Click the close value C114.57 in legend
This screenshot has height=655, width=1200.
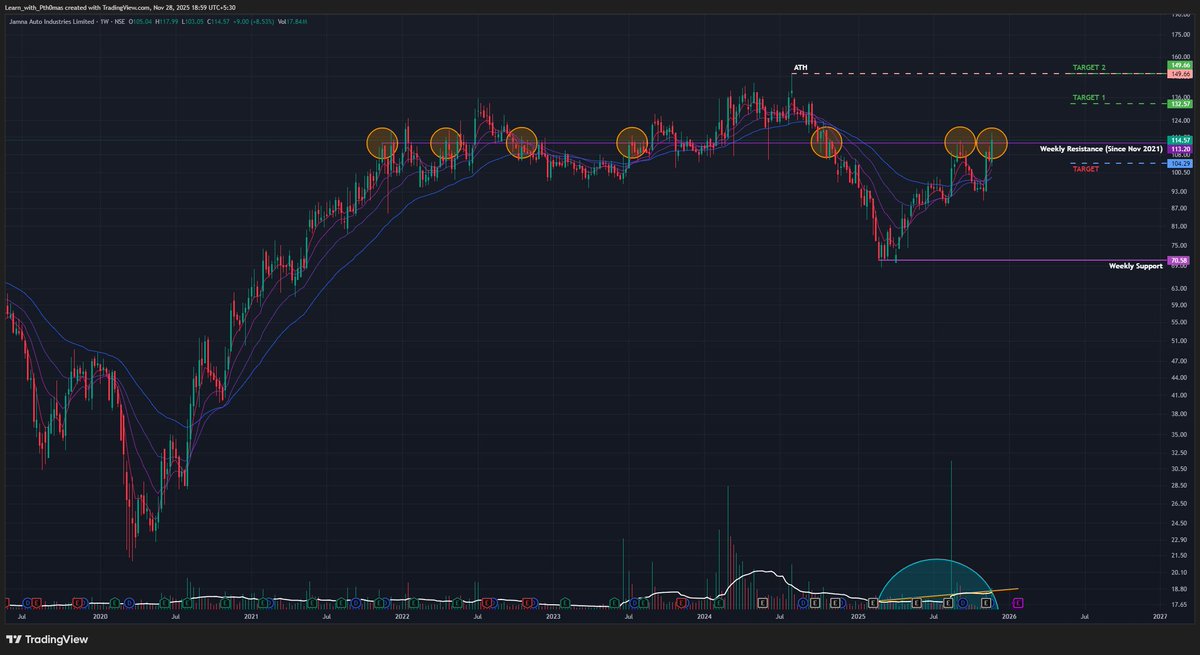(218, 22)
